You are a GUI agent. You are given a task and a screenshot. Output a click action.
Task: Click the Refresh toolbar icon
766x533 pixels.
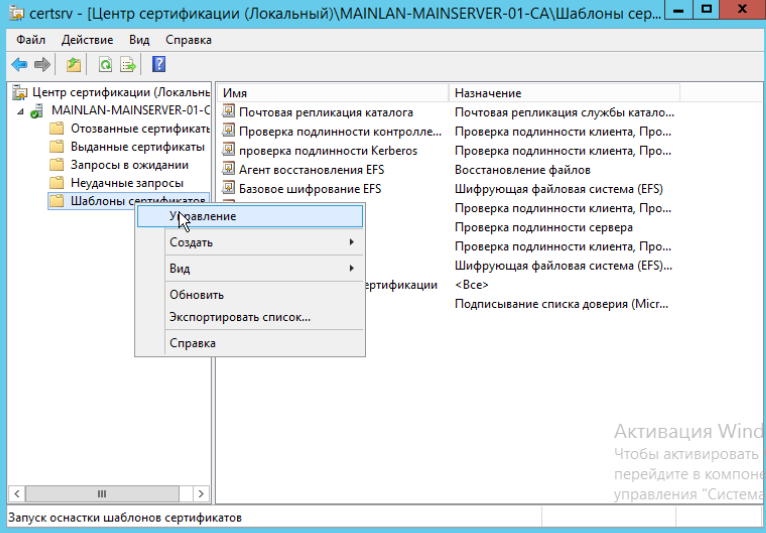pos(105,65)
